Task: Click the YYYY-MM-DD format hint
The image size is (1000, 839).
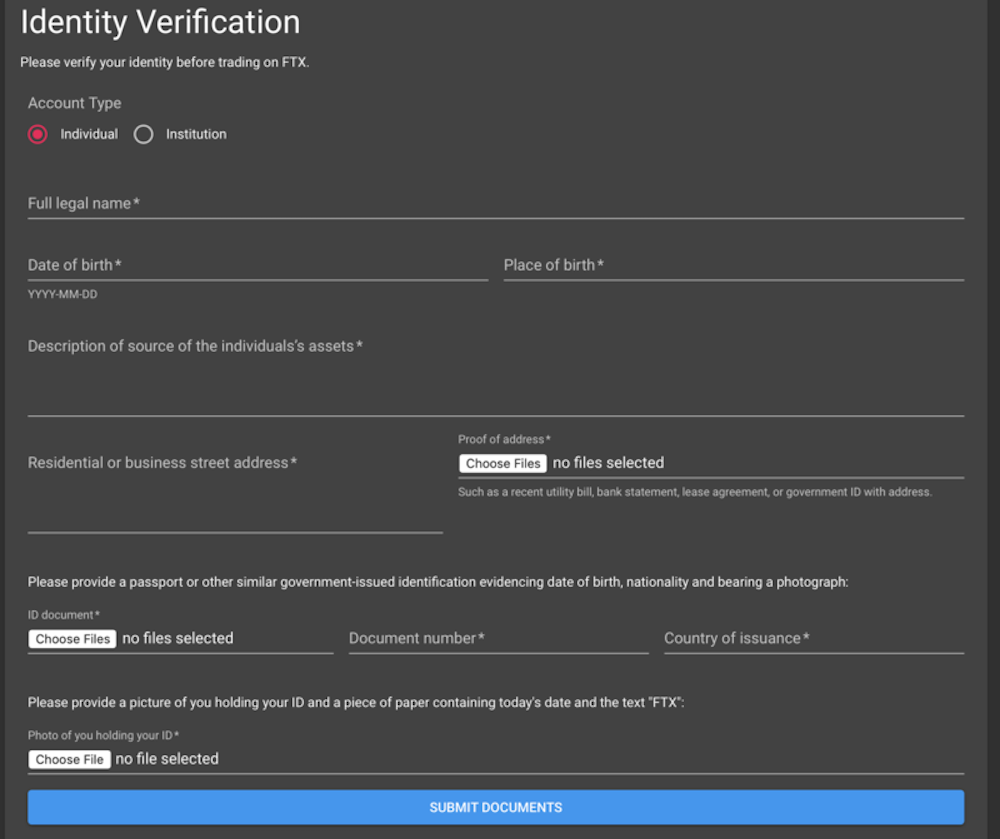Action: click(x=62, y=295)
